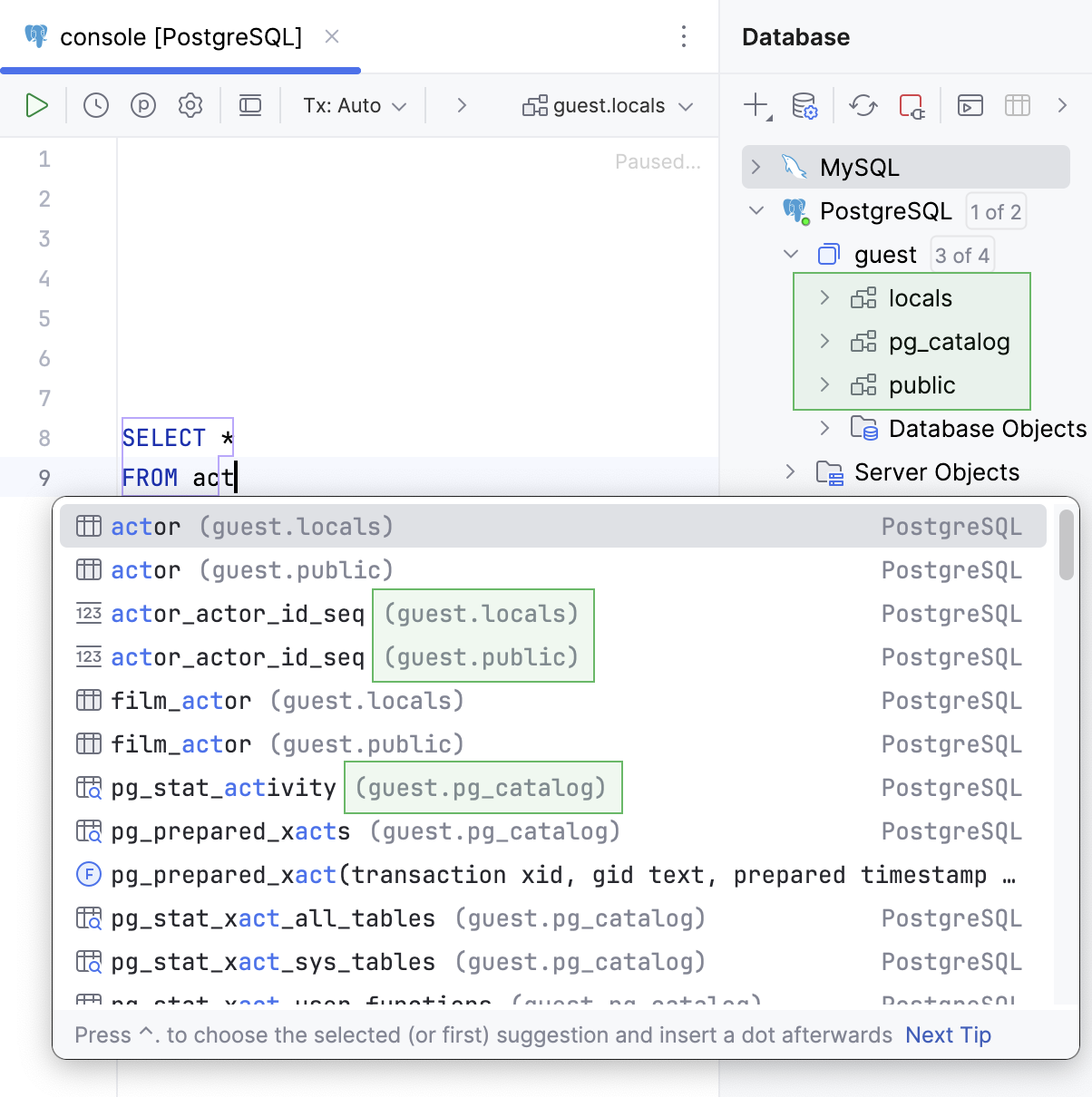Screen dimensions: 1092x1097
Task: Open the query console icon in Database
Action: click(970, 106)
